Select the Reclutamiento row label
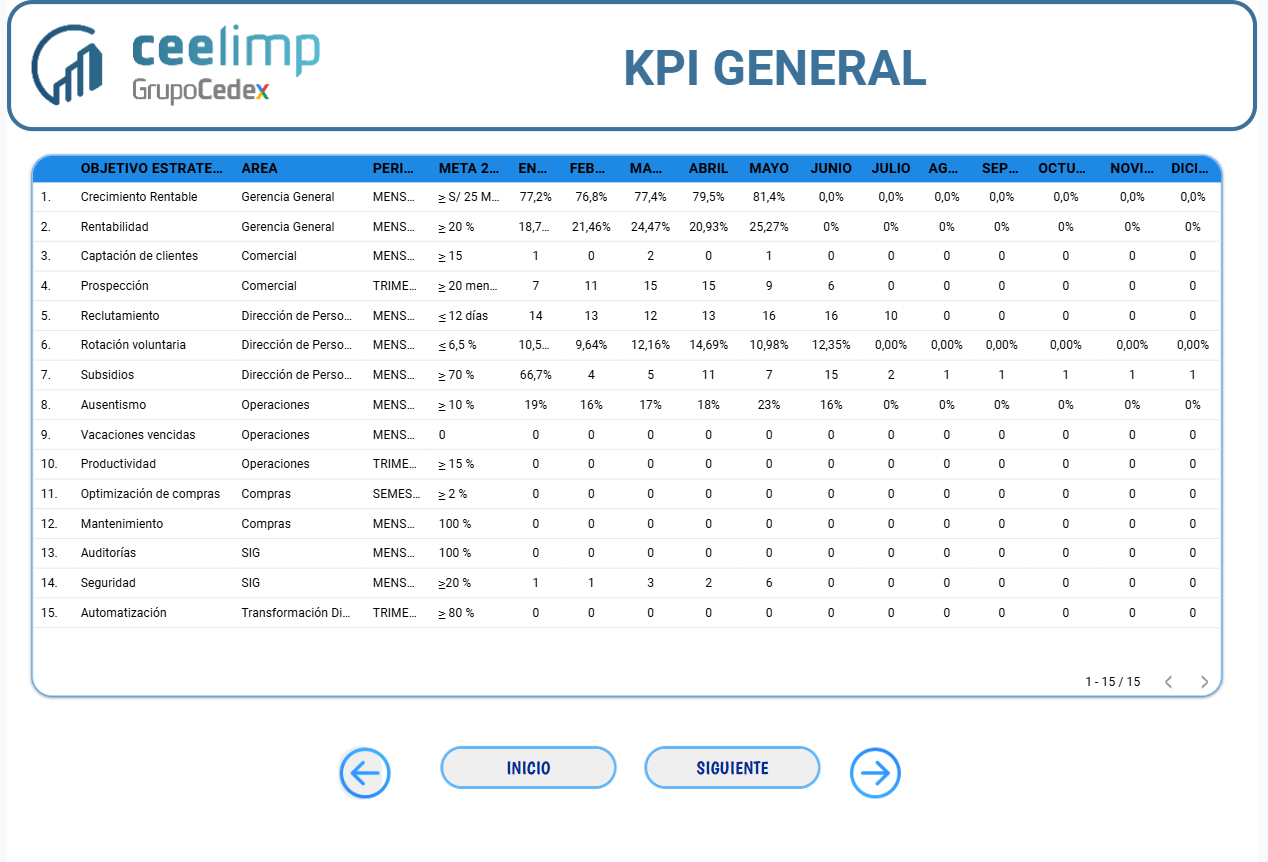The width and height of the screenshot is (1268, 862). pyautogui.click(x=120, y=316)
